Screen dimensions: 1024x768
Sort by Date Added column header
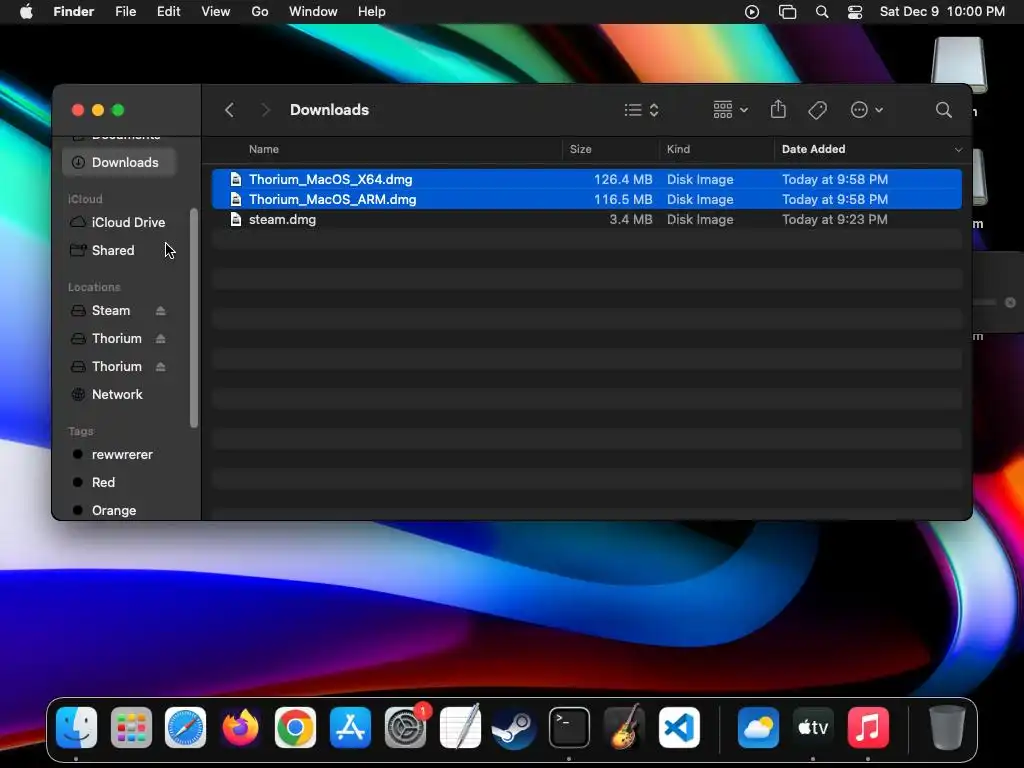click(x=814, y=150)
